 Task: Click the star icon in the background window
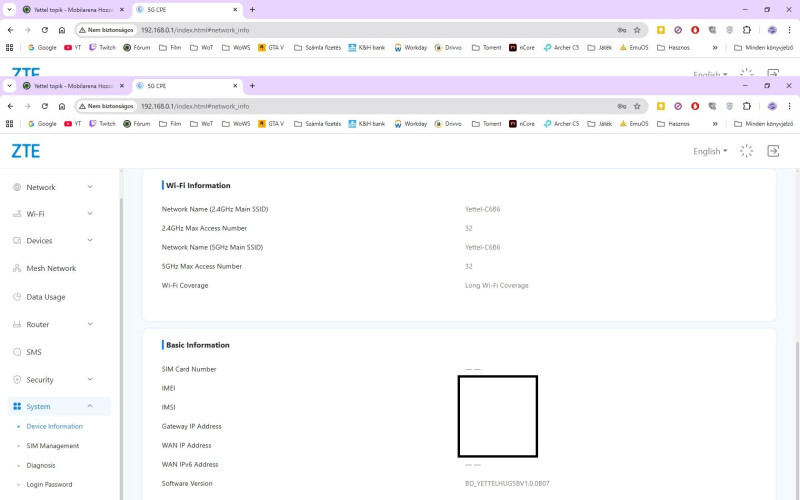[x=637, y=30]
